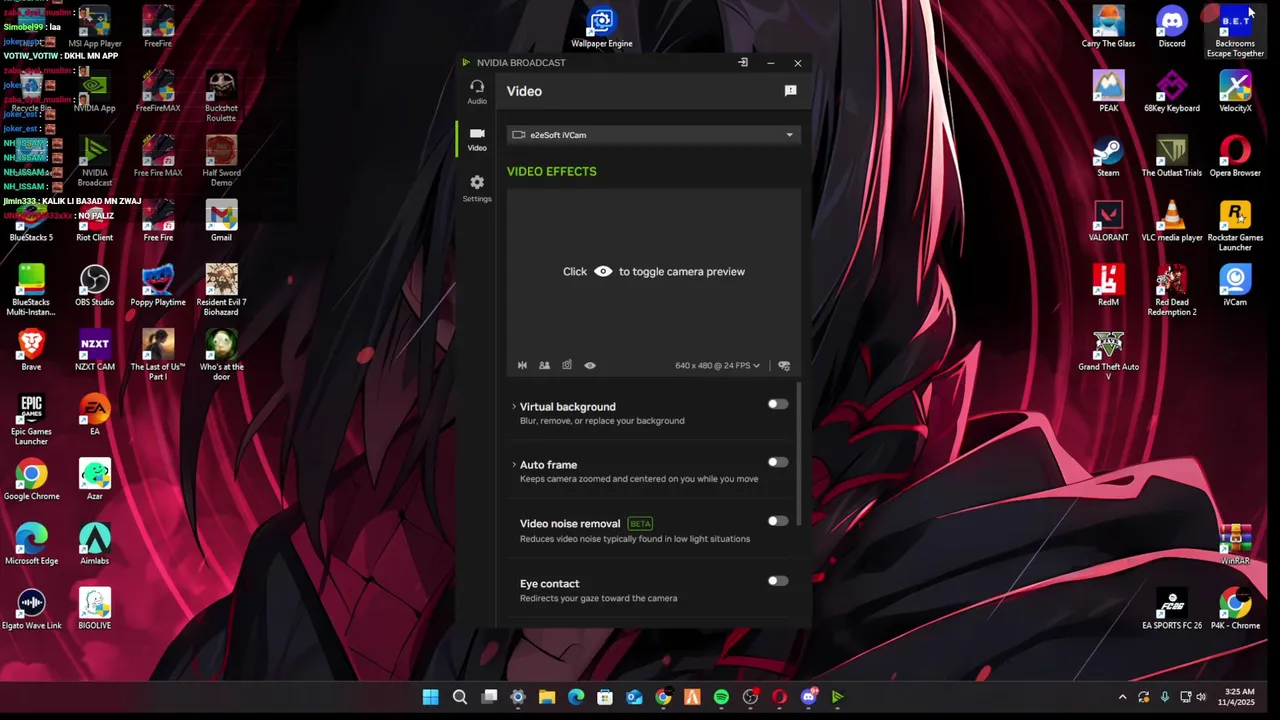Click the VIDEO EFFECTS heading text
1280x720 pixels.
coord(551,172)
